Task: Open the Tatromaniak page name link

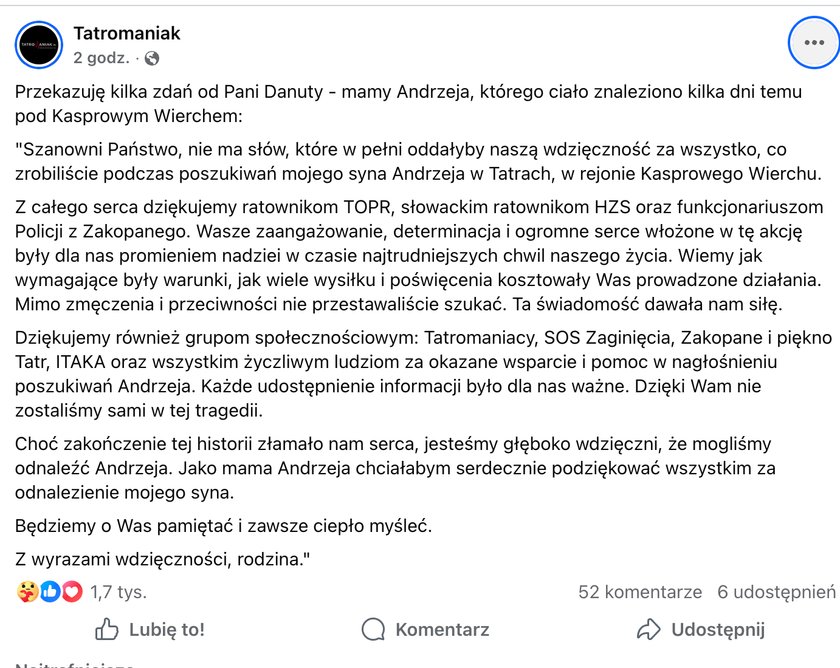Action: coord(127,33)
